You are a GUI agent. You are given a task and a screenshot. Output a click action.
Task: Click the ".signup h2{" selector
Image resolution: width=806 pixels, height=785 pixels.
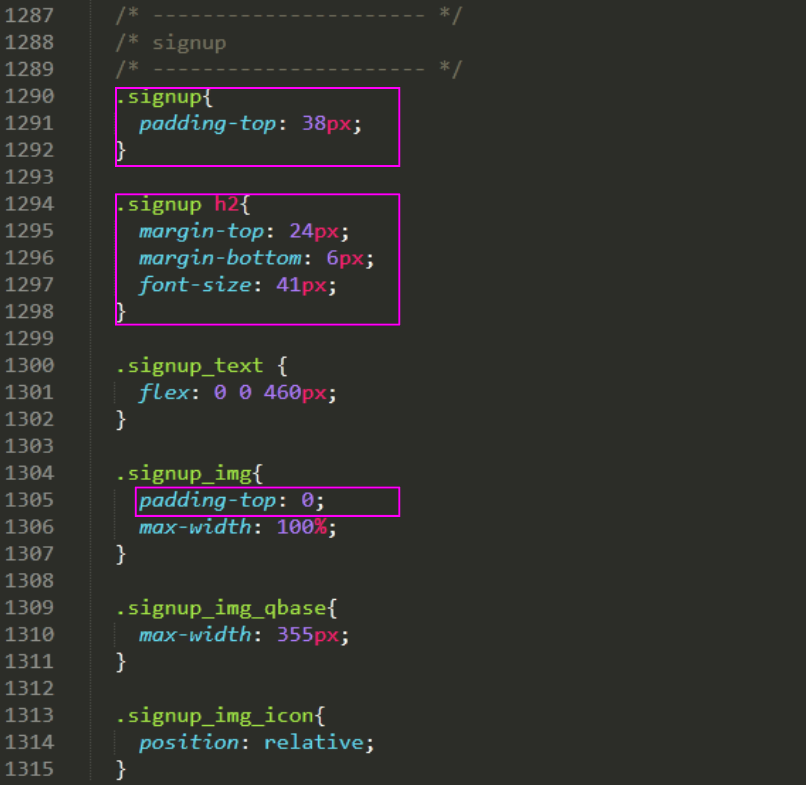click(x=183, y=205)
